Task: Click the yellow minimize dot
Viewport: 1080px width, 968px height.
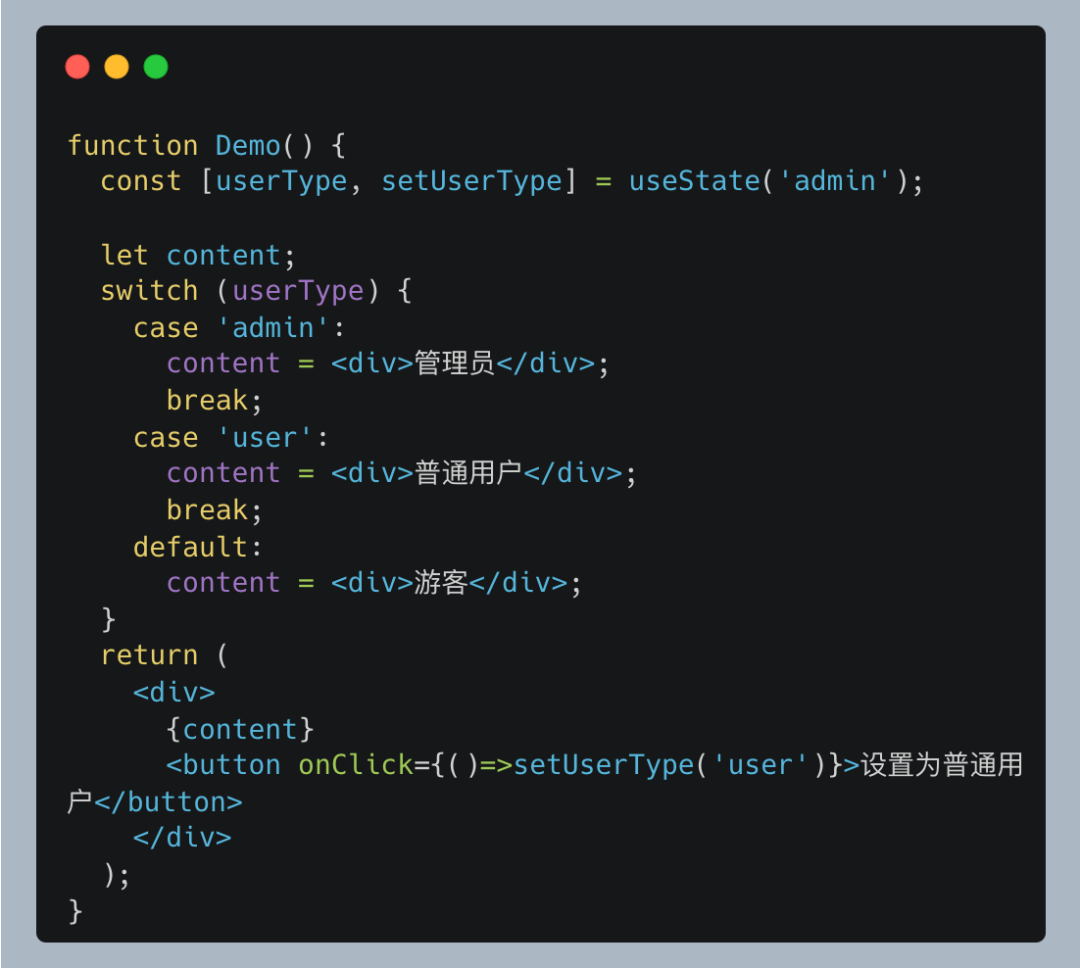Action: pyautogui.click(x=116, y=67)
